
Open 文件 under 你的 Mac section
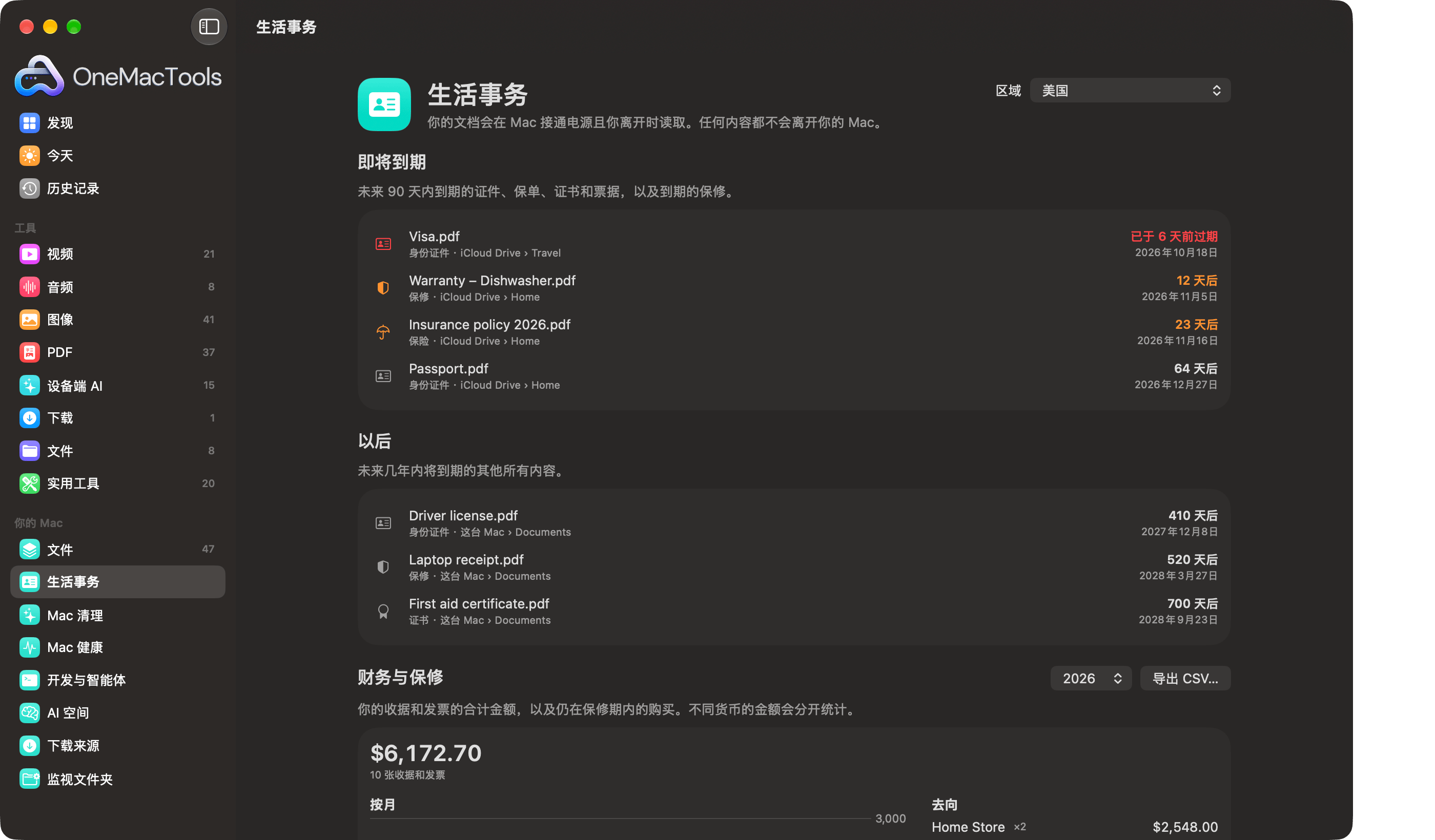[118, 549]
